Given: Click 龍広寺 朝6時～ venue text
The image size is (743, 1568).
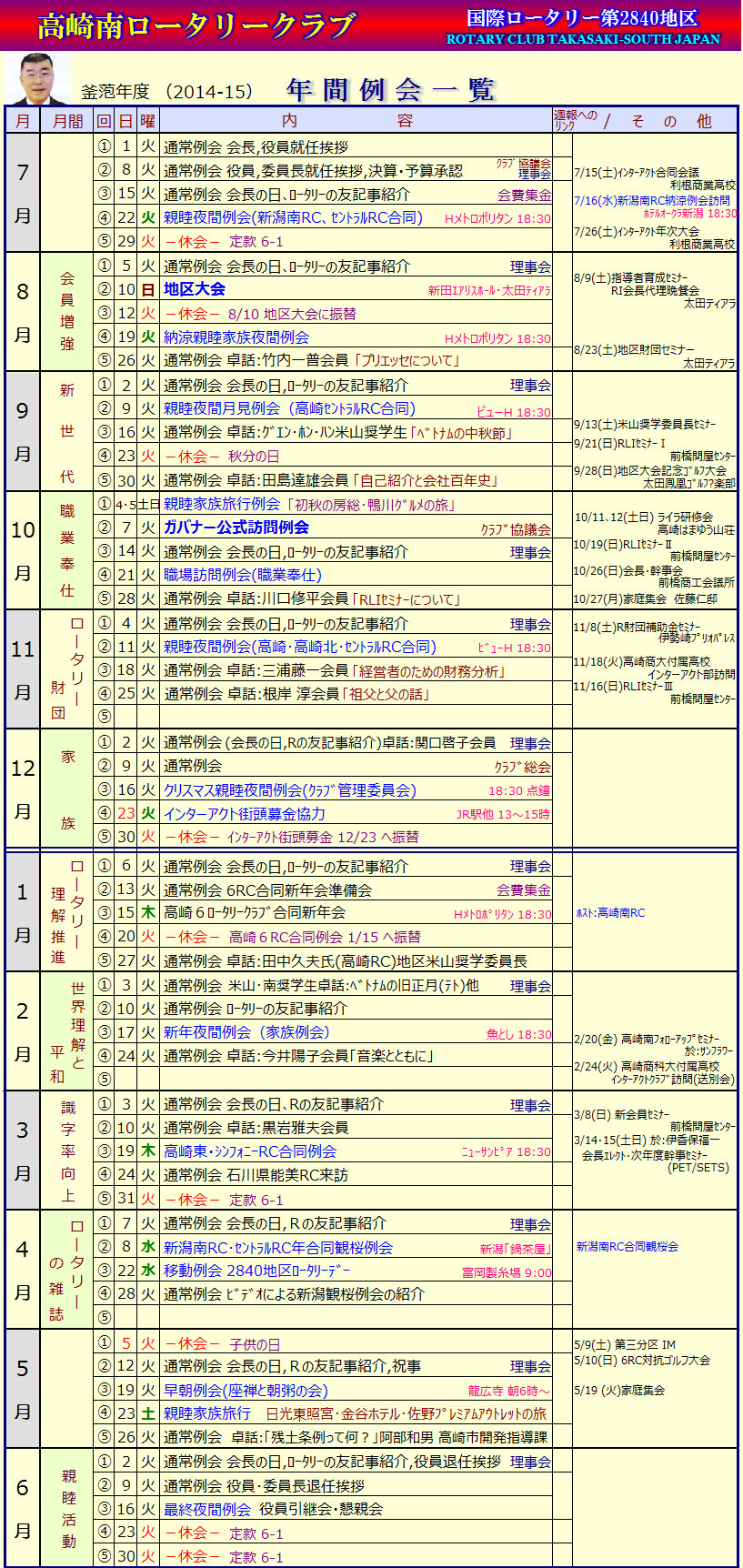Looking at the screenshot, I should point(509,1392).
